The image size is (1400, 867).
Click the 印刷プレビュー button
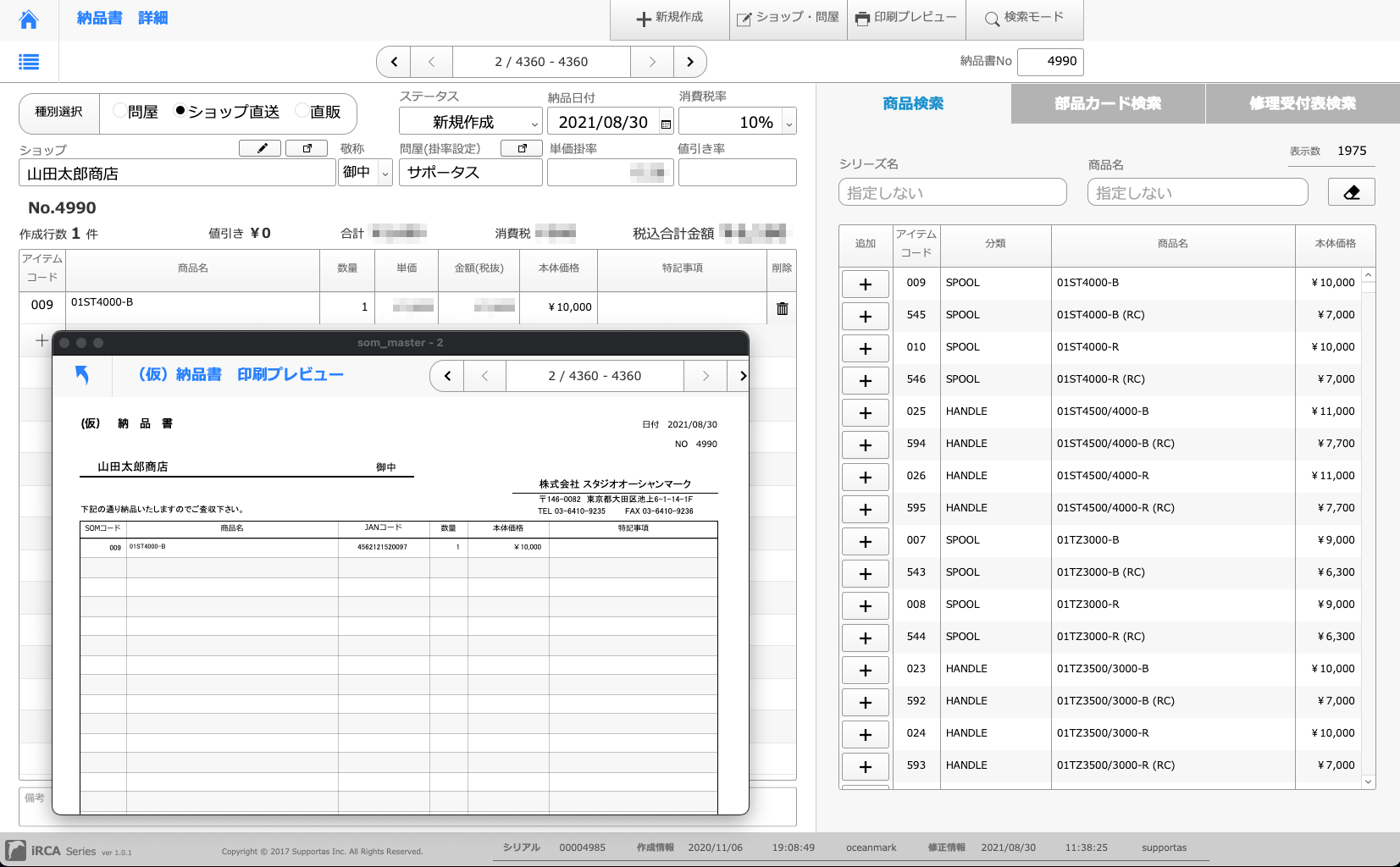click(x=905, y=18)
